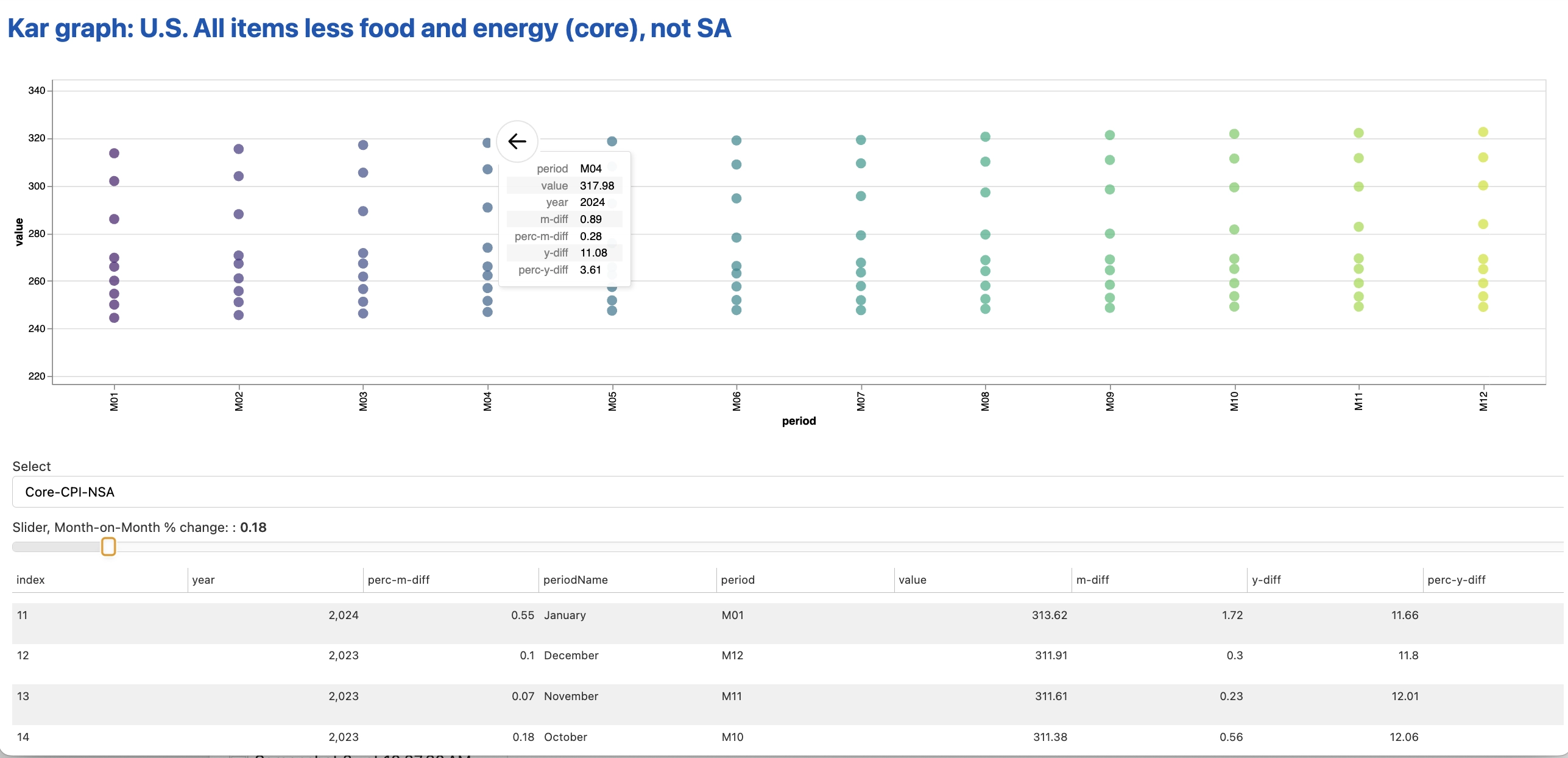Click the perc-m-diff column header
Viewport: 1568px width, 758px height.
tap(398, 579)
